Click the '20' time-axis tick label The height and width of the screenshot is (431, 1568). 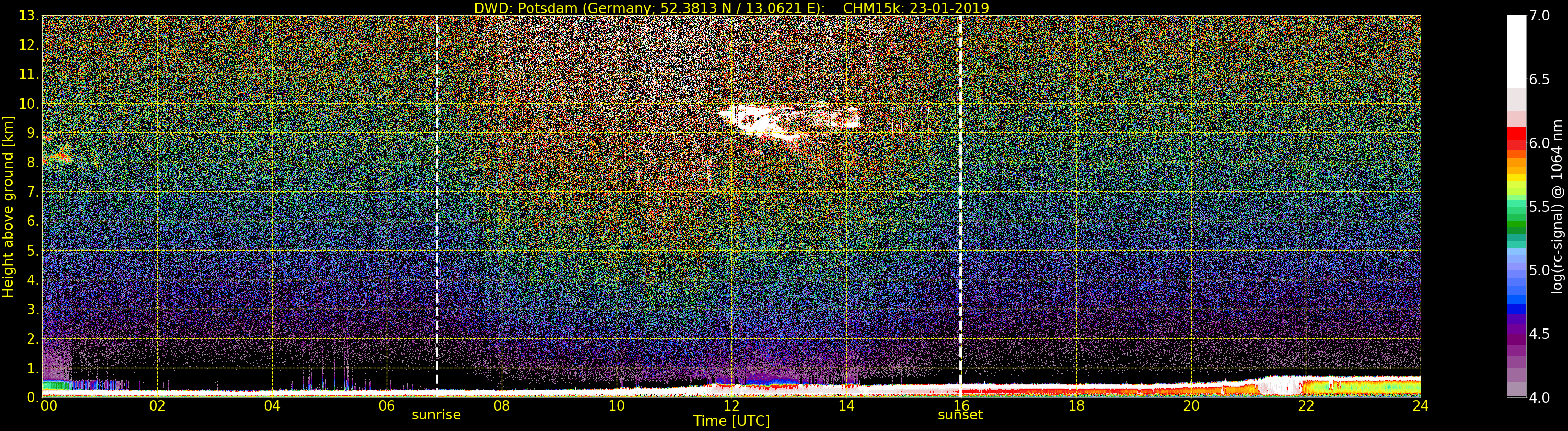click(1191, 406)
